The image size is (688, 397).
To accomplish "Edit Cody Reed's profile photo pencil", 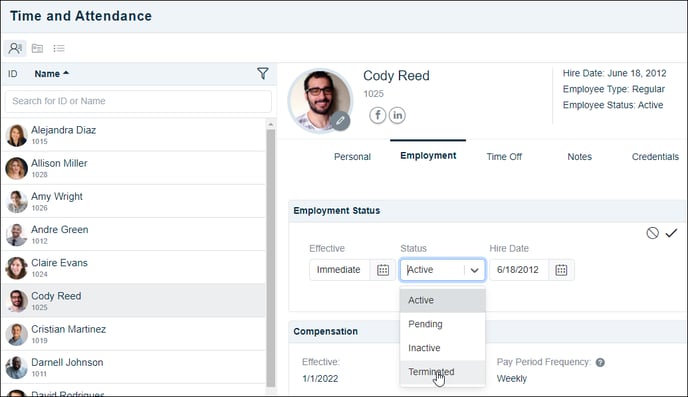I will [340, 121].
